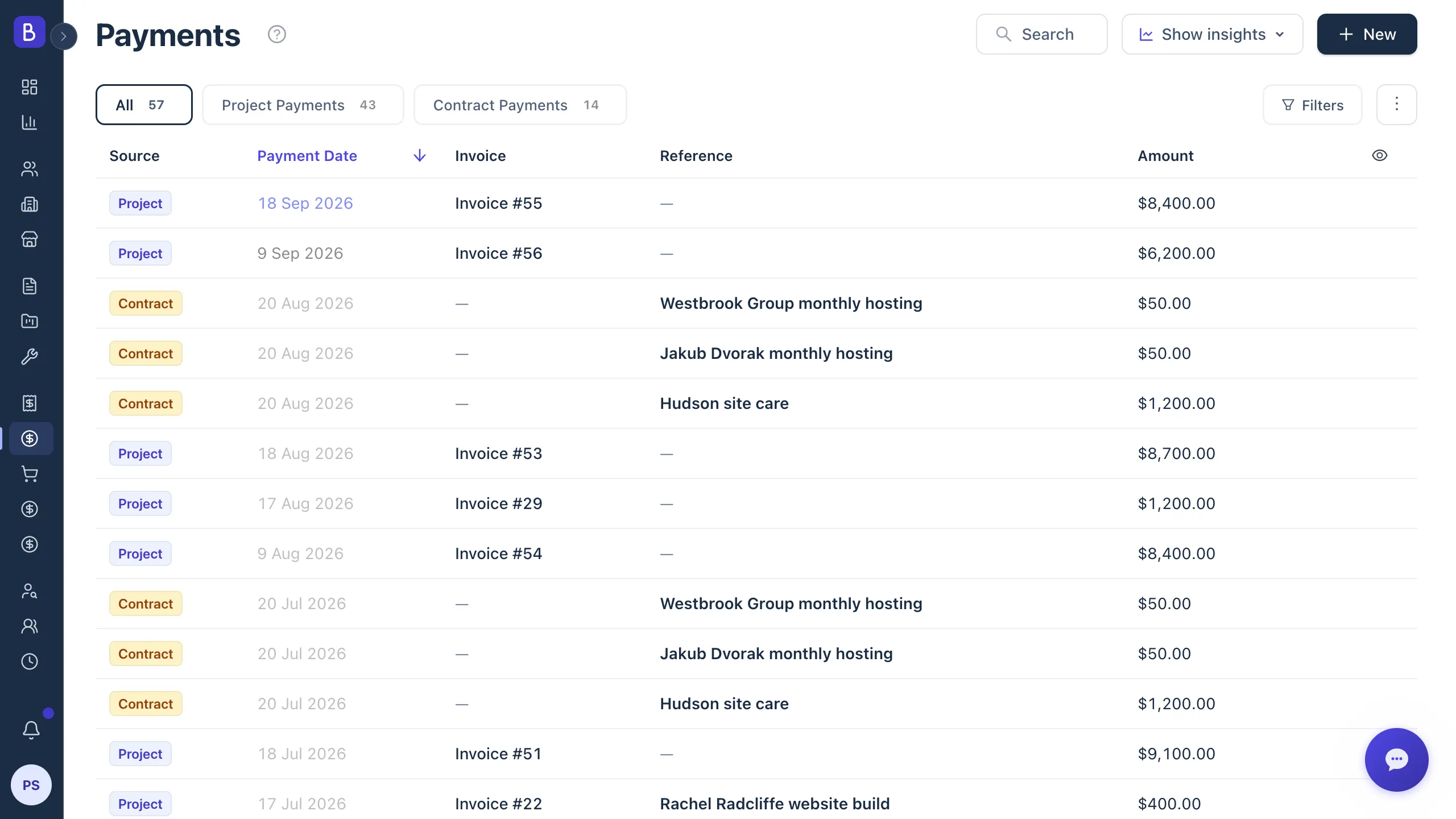This screenshot has height=819, width=1456.
Task: Open the storefront icon in sidebar
Action: click(x=30, y=239)
